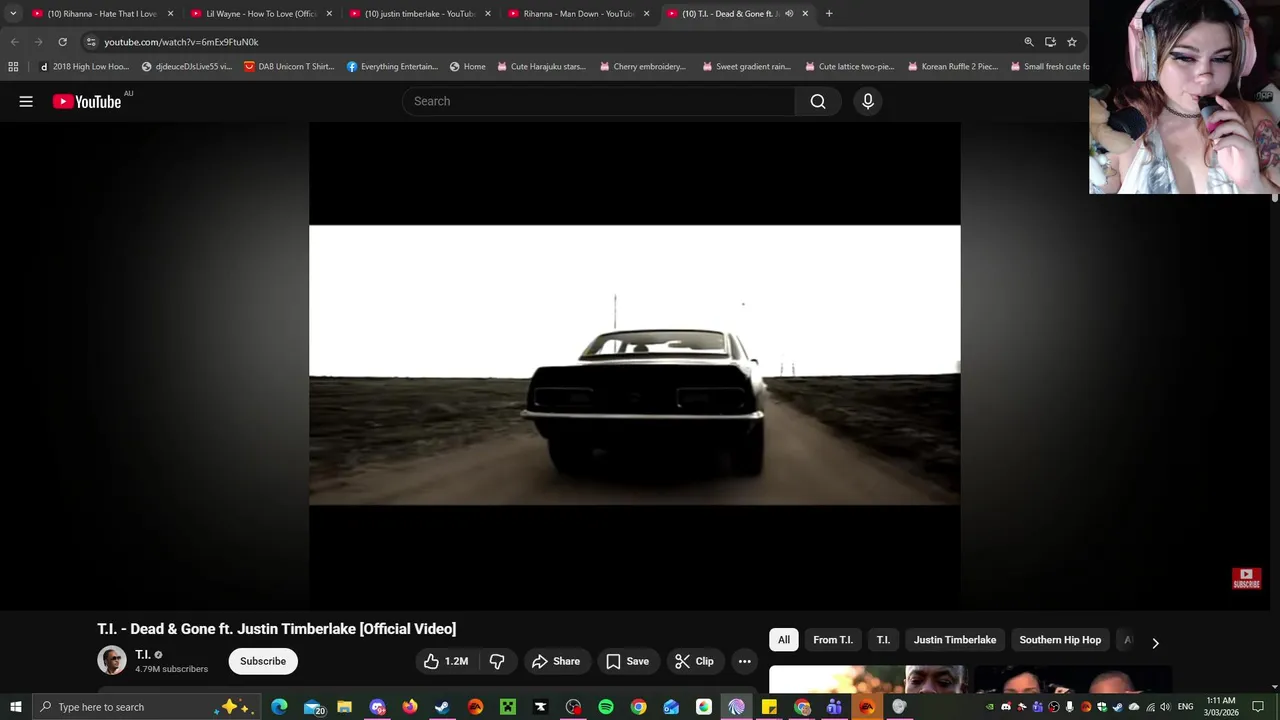This screenshot has width=1280, height=720.
Task: Open Cherry embroidery bookmark
Action: pyautogui.click(x=642, y=67)
